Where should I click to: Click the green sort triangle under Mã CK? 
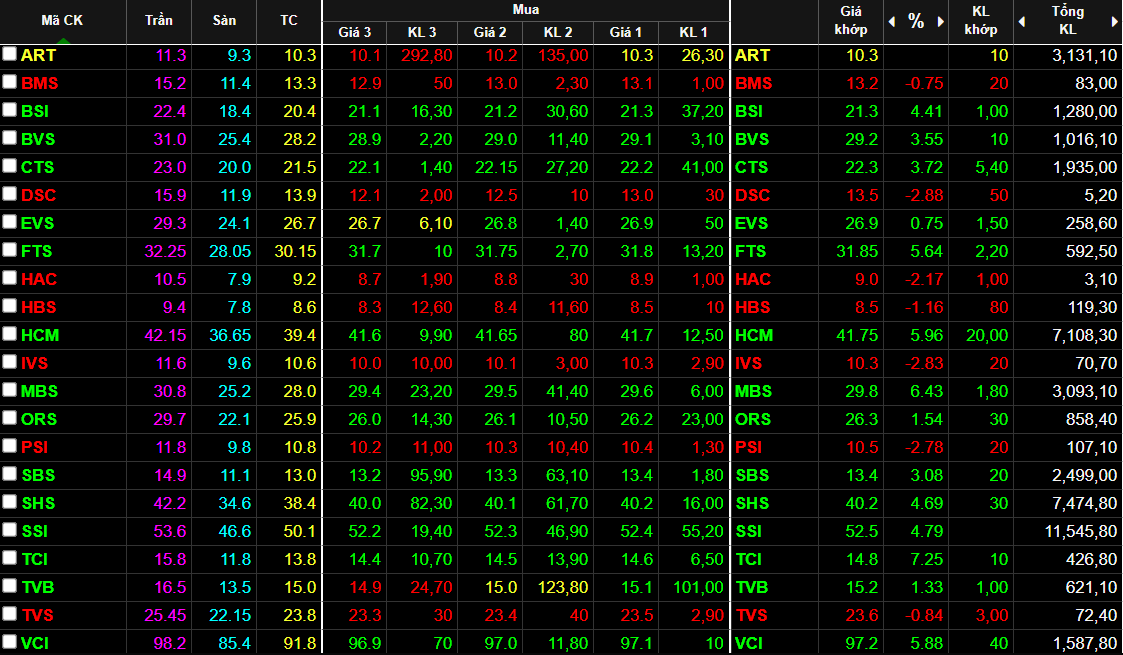62,40
